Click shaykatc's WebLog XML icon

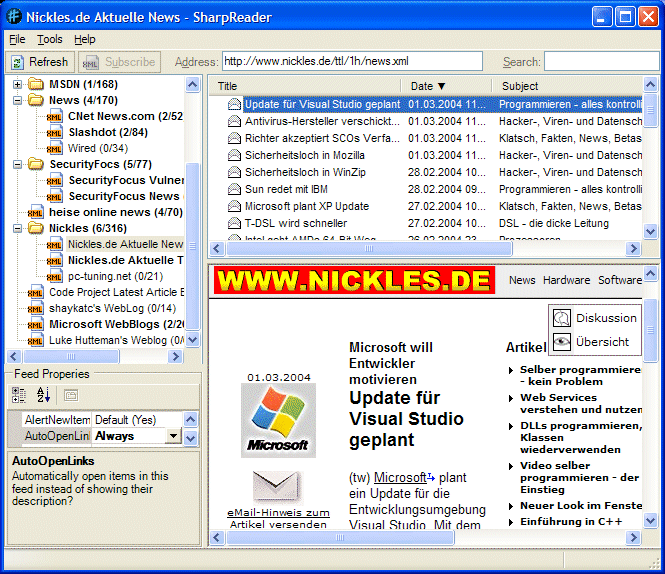[x=35, y=308]
